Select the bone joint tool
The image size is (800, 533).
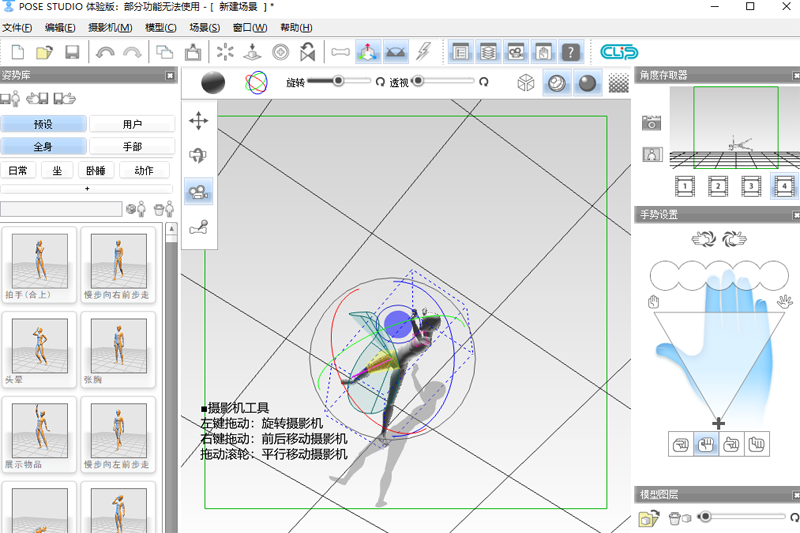click(x=199, y=227)
